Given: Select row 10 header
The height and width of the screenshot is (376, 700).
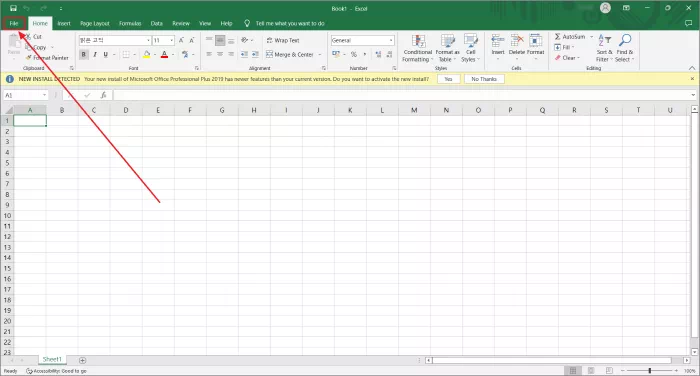Looking at the screenshot, I should [7, 216].
